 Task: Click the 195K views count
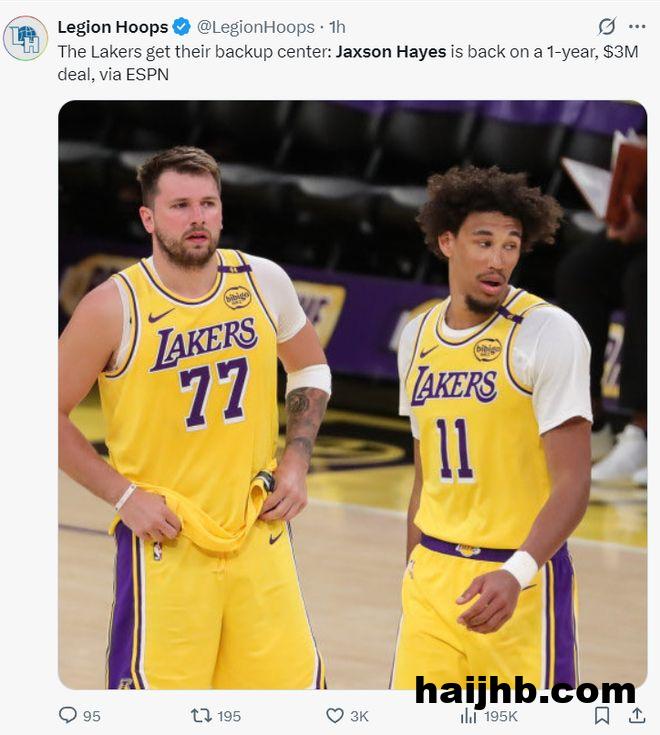[501, 716]
